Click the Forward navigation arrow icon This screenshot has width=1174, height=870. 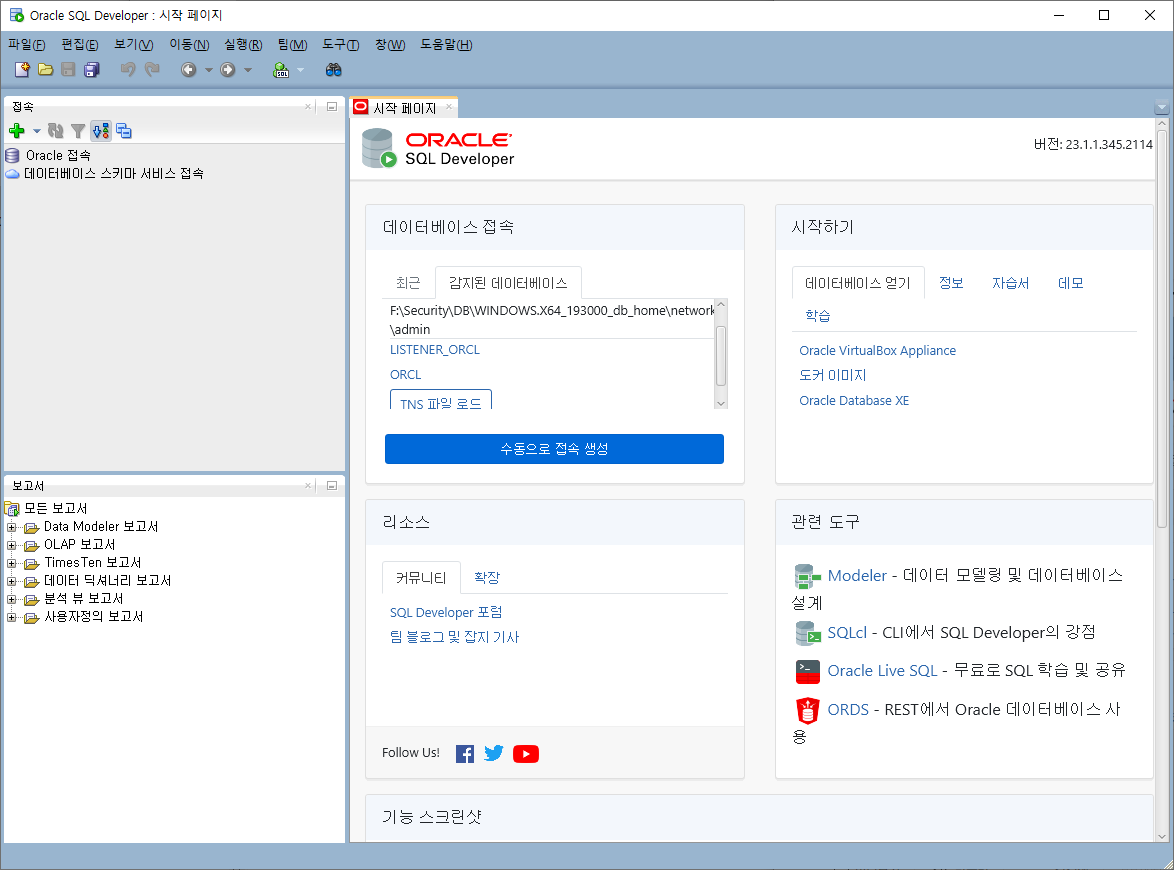point(228,70)
